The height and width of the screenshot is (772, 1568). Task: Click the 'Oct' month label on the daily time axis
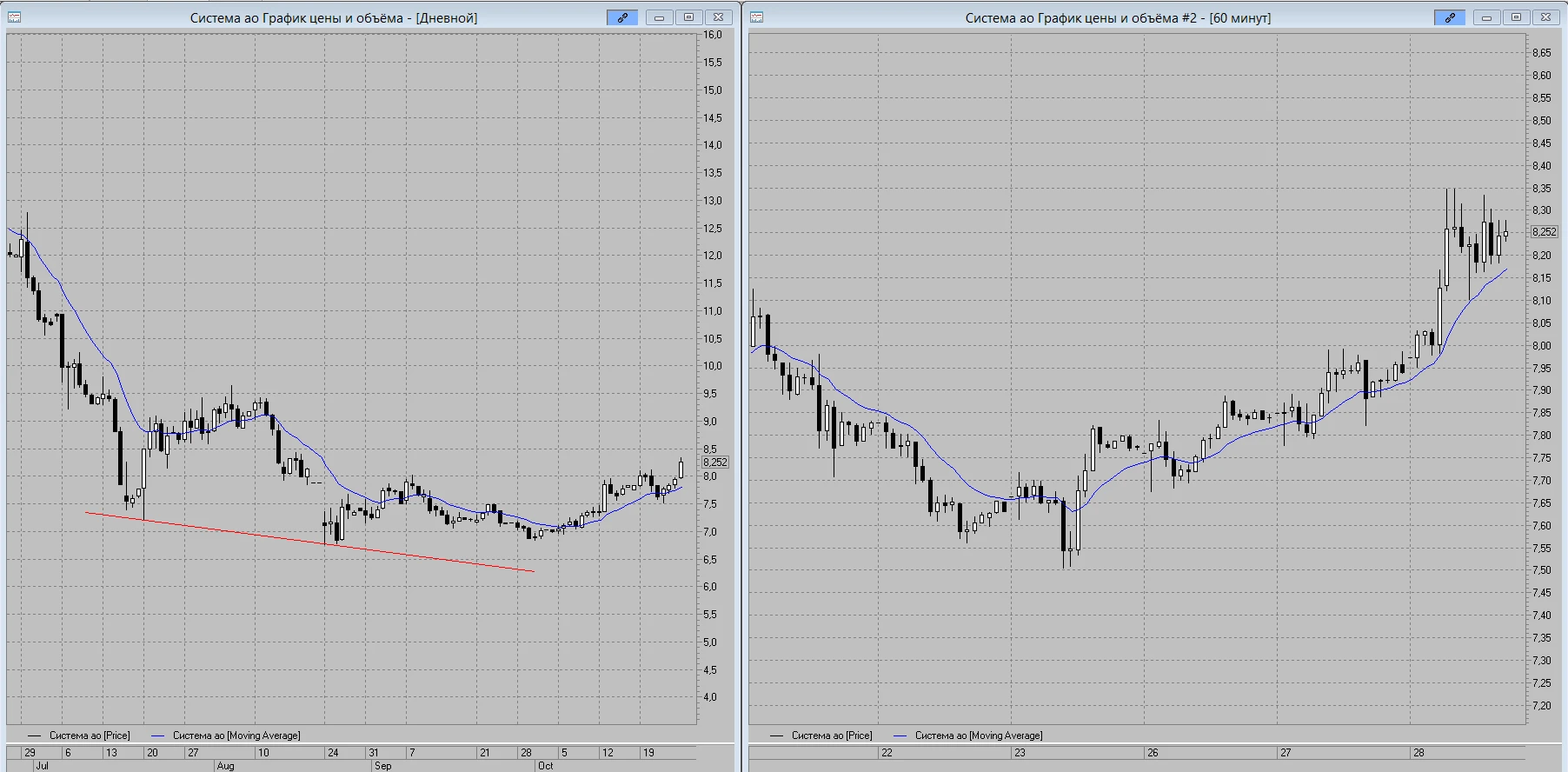[x=545, y=766]
